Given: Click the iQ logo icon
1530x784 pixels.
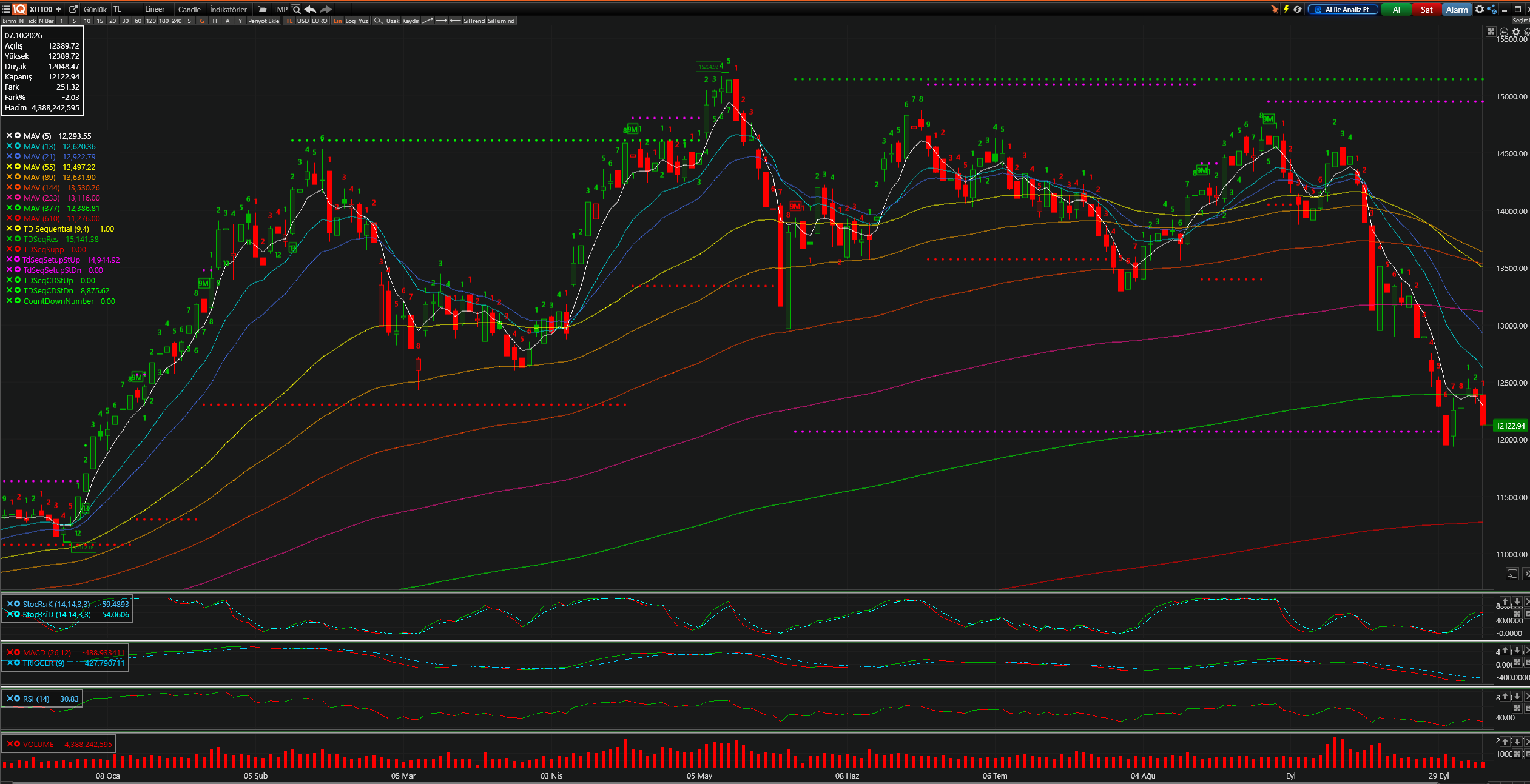Looking at the screenshot, I should pyautogui.click(x=19, y=9).
